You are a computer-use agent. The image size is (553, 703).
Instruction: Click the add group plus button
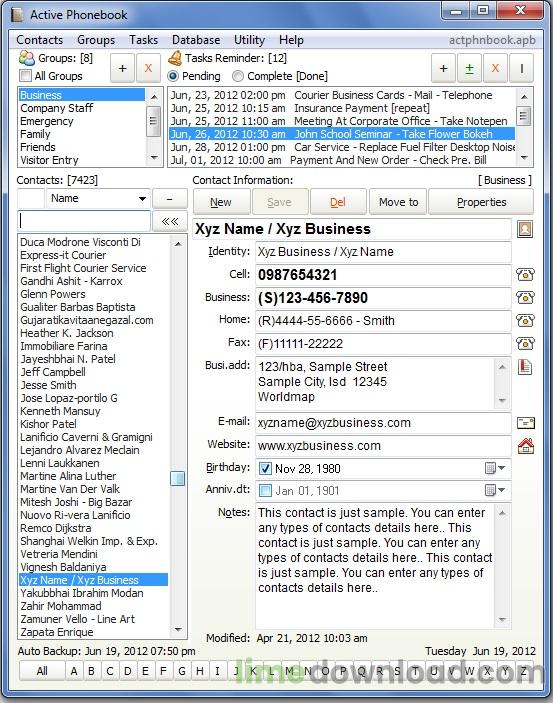click(122, 69)
